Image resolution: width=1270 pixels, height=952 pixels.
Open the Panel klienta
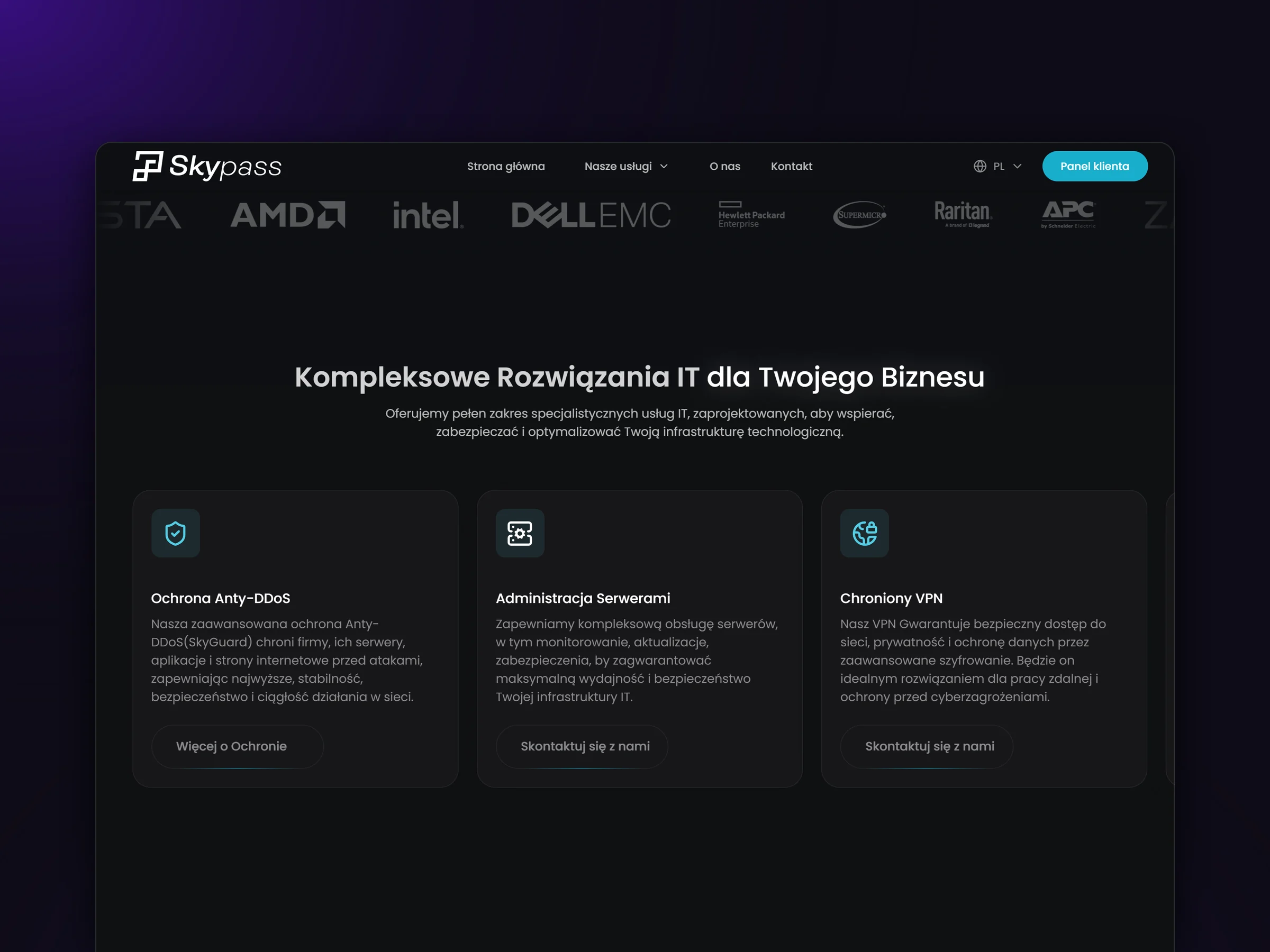tap(1094, 167)
